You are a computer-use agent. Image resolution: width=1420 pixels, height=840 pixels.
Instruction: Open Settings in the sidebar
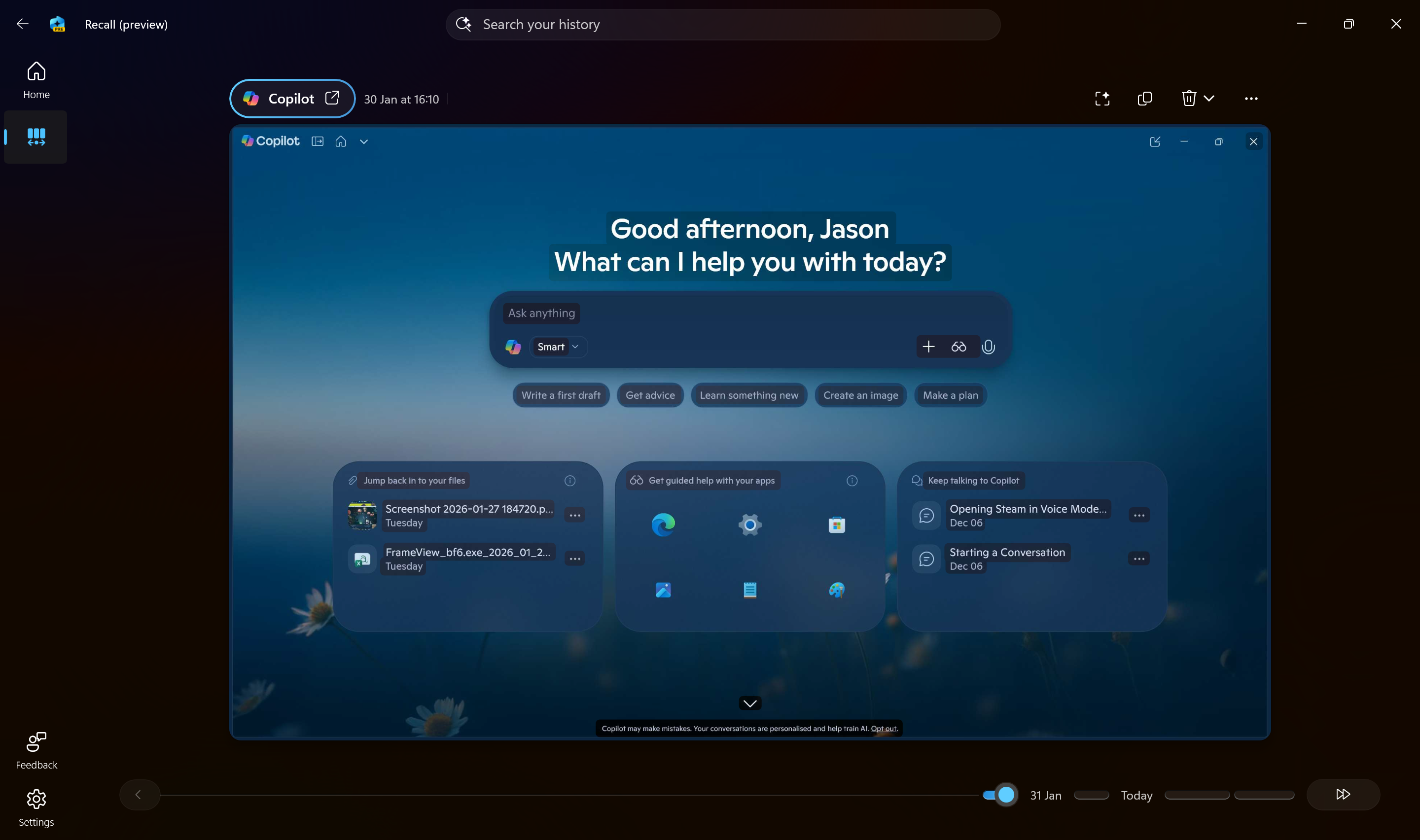coord(36,807)
